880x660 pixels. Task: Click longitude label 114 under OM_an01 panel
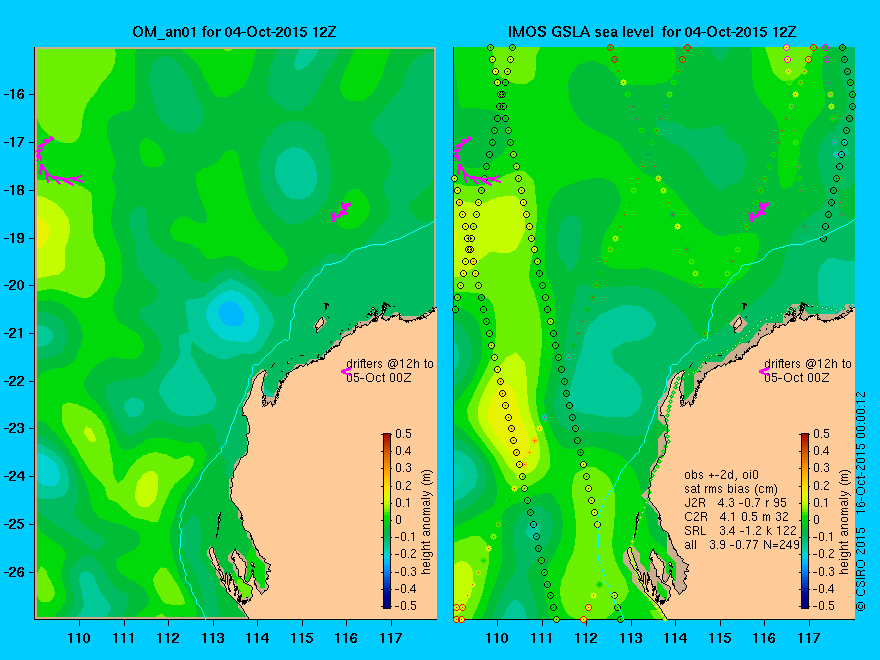(257, 638)
